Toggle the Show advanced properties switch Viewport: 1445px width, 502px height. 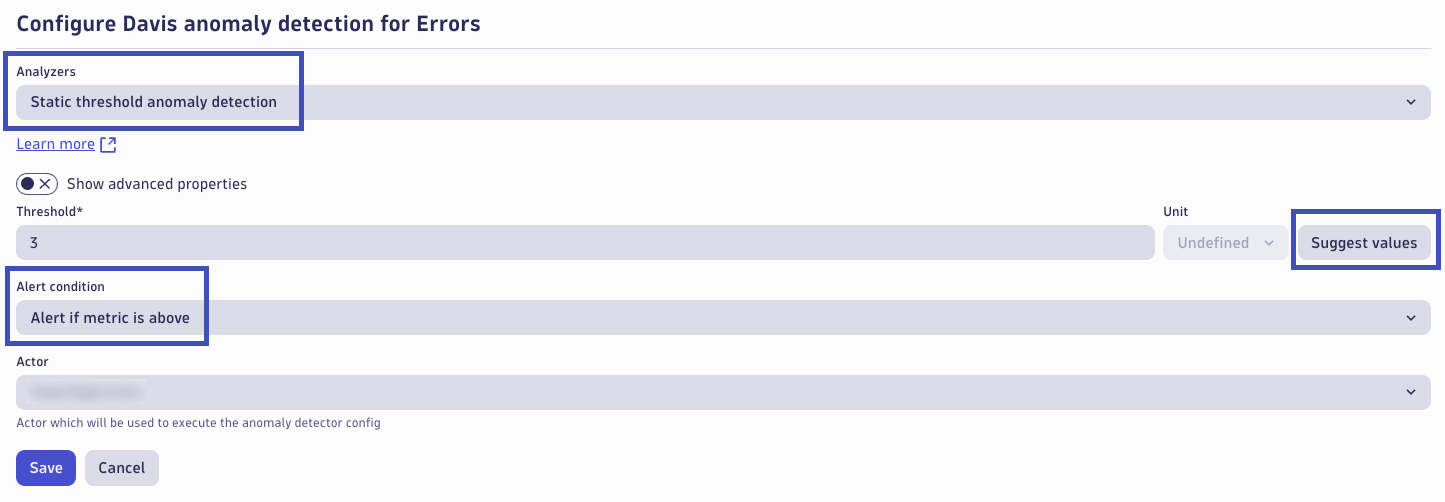(x=37, y=184)
